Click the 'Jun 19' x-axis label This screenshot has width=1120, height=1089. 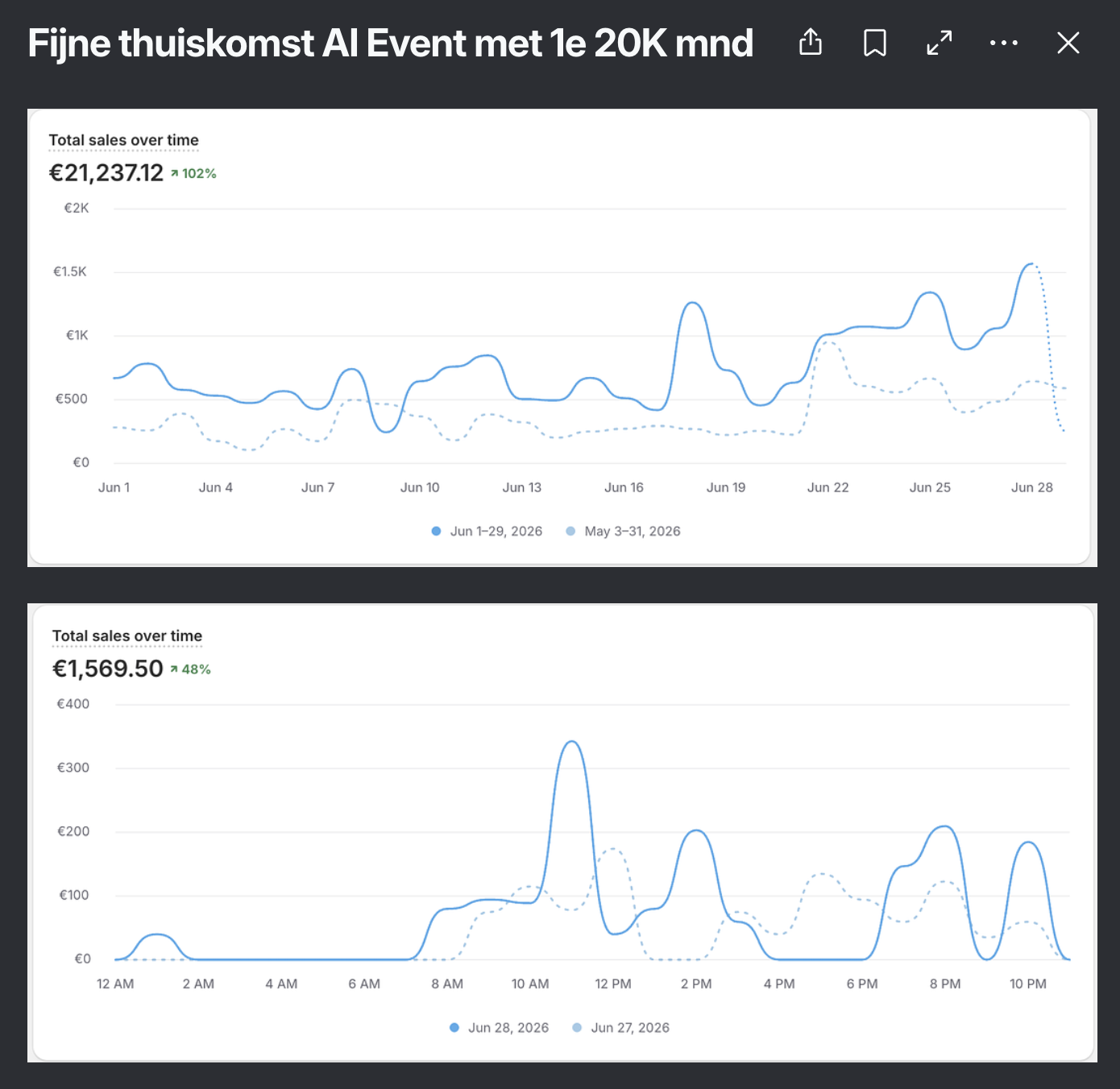(x=726, y=487)
